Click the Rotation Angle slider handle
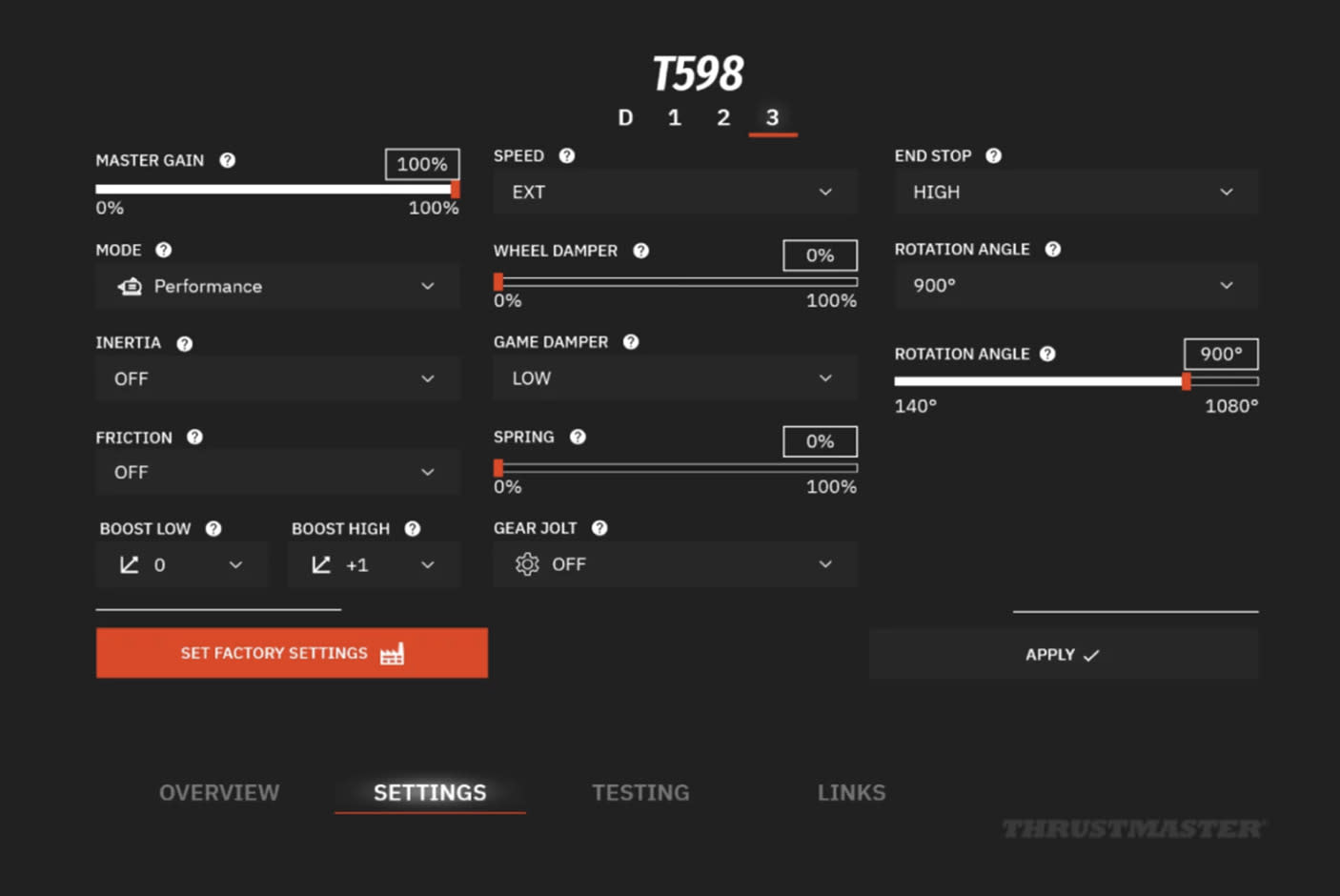 1187,381
